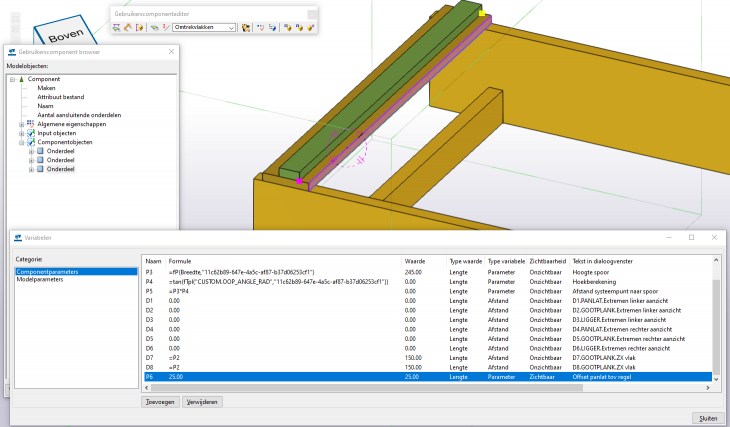Click the Verwijderen button
This screenshot has width=730, height=427.
pos(203,400)
